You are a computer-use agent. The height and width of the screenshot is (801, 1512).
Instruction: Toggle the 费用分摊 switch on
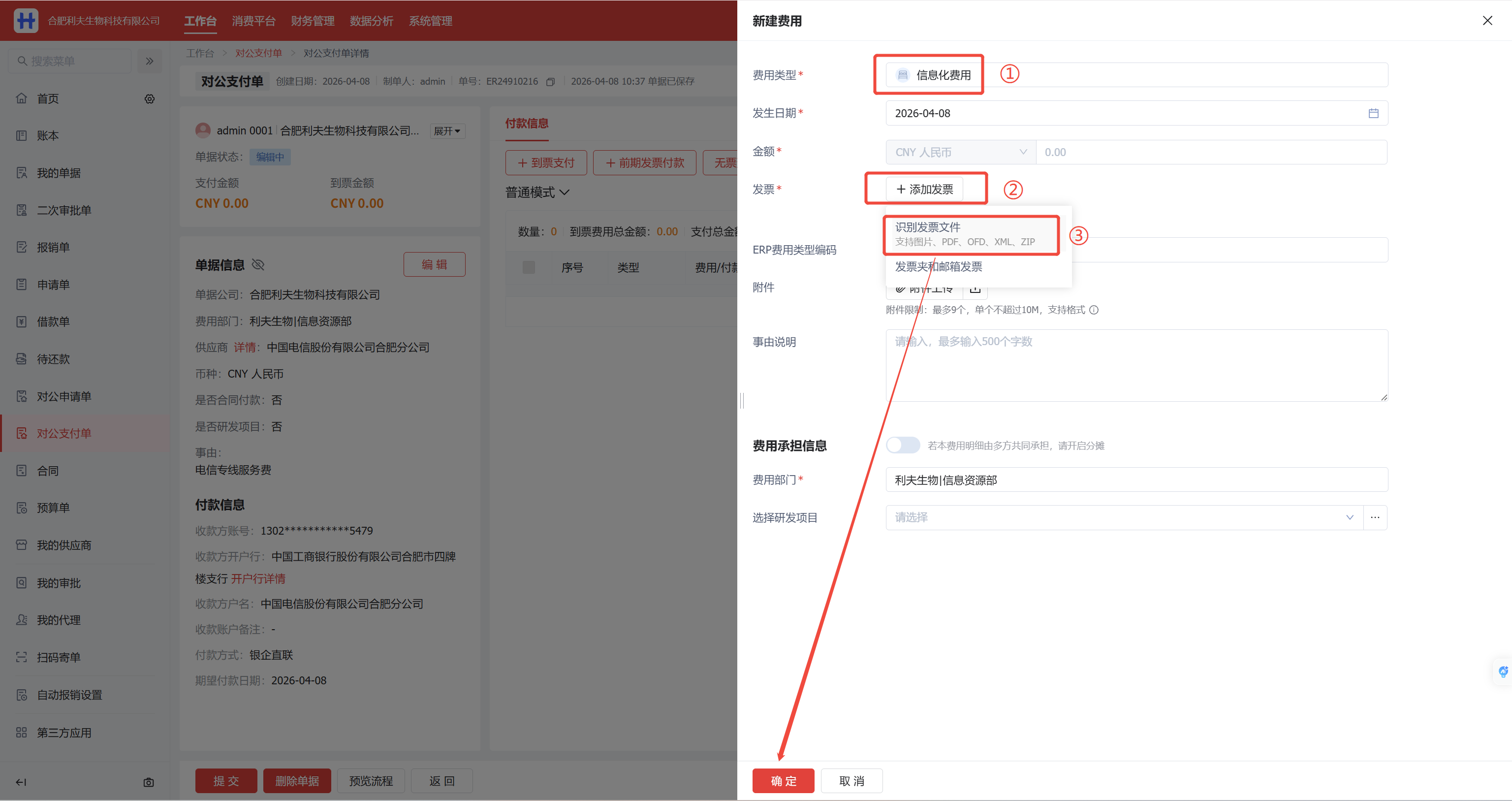click(x=903, y=445)
